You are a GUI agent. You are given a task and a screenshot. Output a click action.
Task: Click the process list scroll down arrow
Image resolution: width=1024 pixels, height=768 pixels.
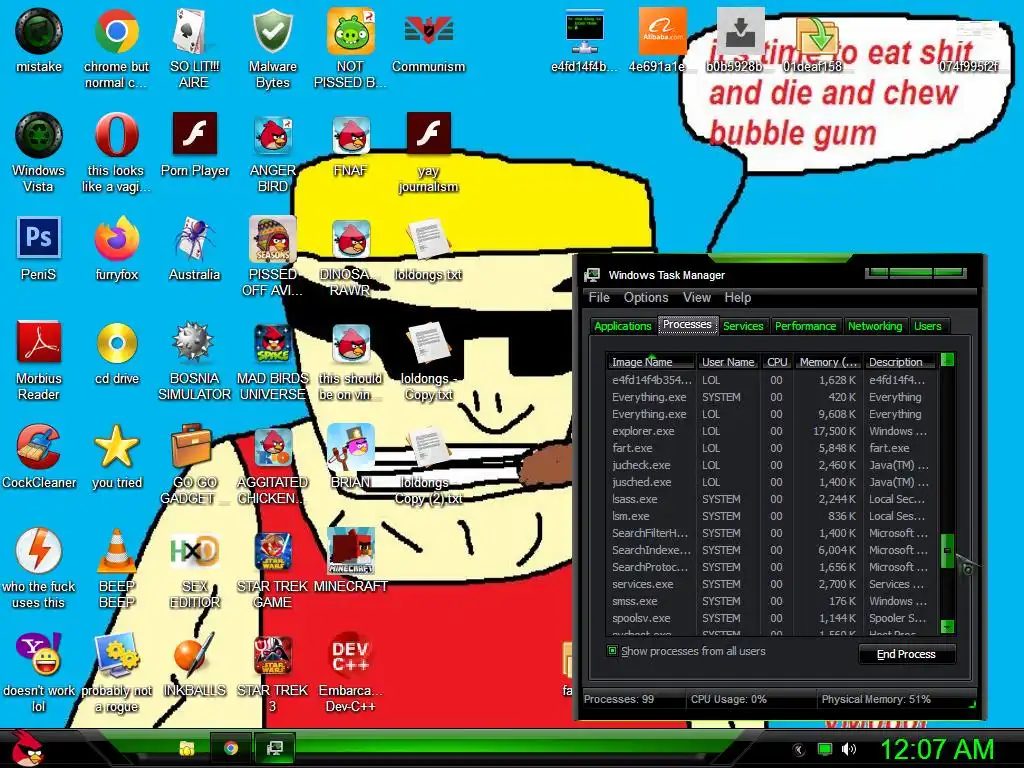point(948,627)
